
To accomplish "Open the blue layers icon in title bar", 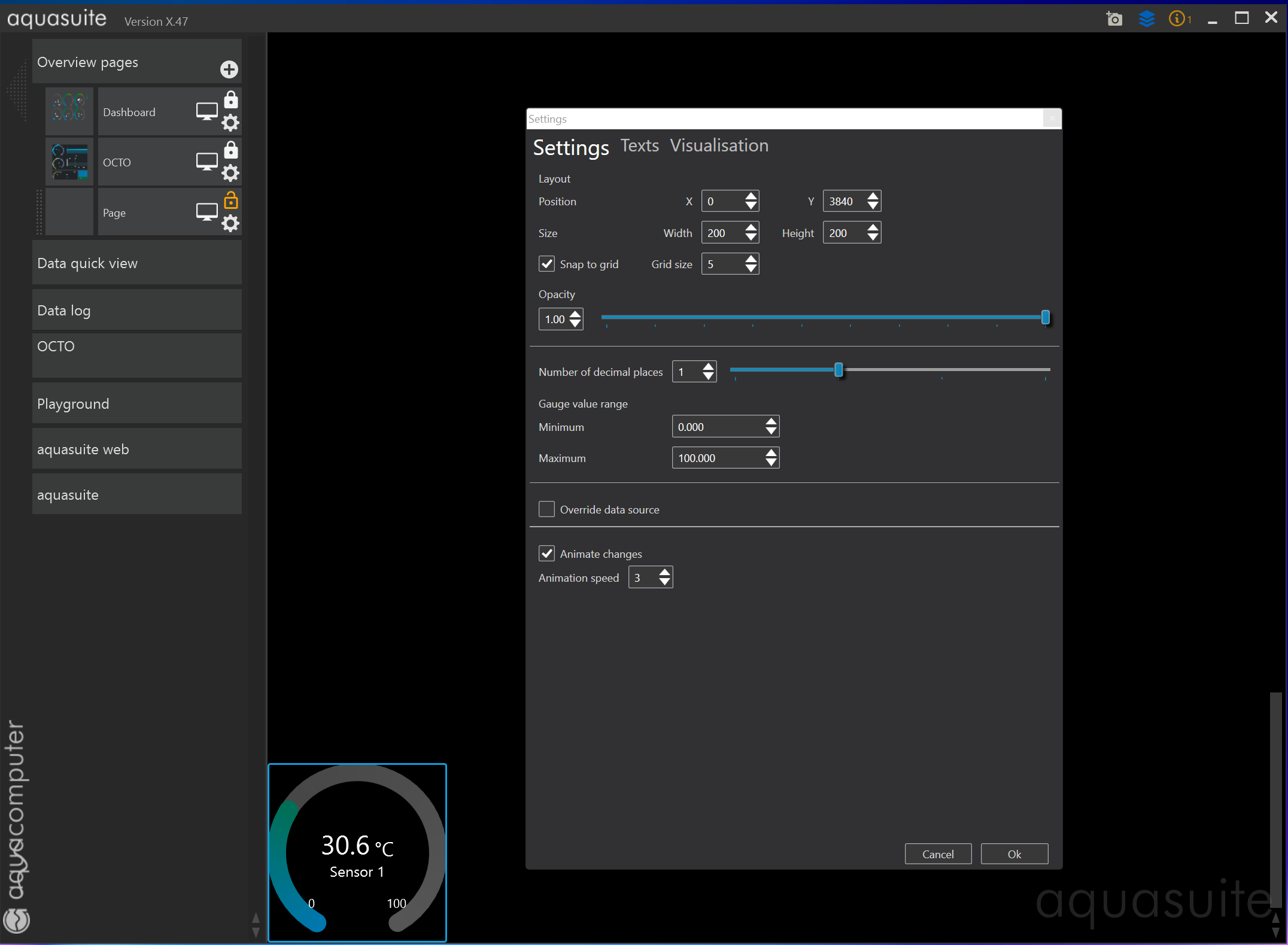I will 1146,19.
